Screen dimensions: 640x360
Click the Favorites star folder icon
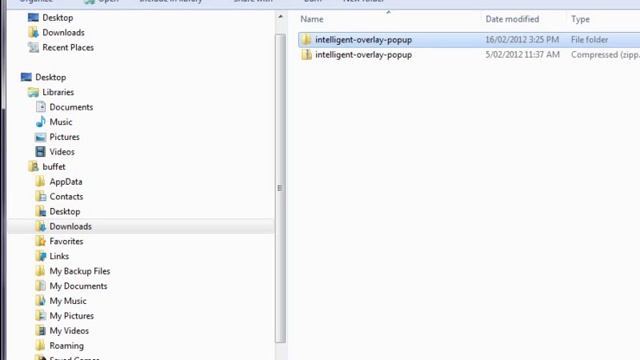pyautogui.click(x=40, y=241)
